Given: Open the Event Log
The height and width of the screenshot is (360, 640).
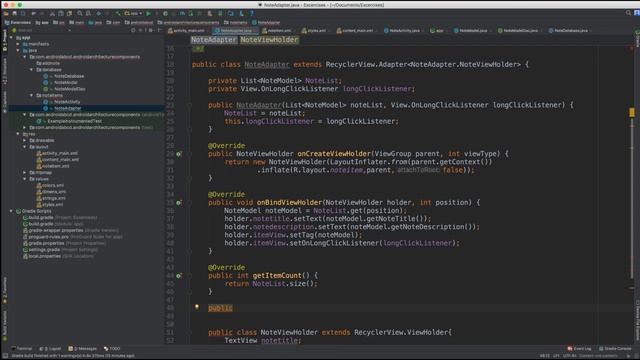Looking at the screenshot, I should pos(579,349).
